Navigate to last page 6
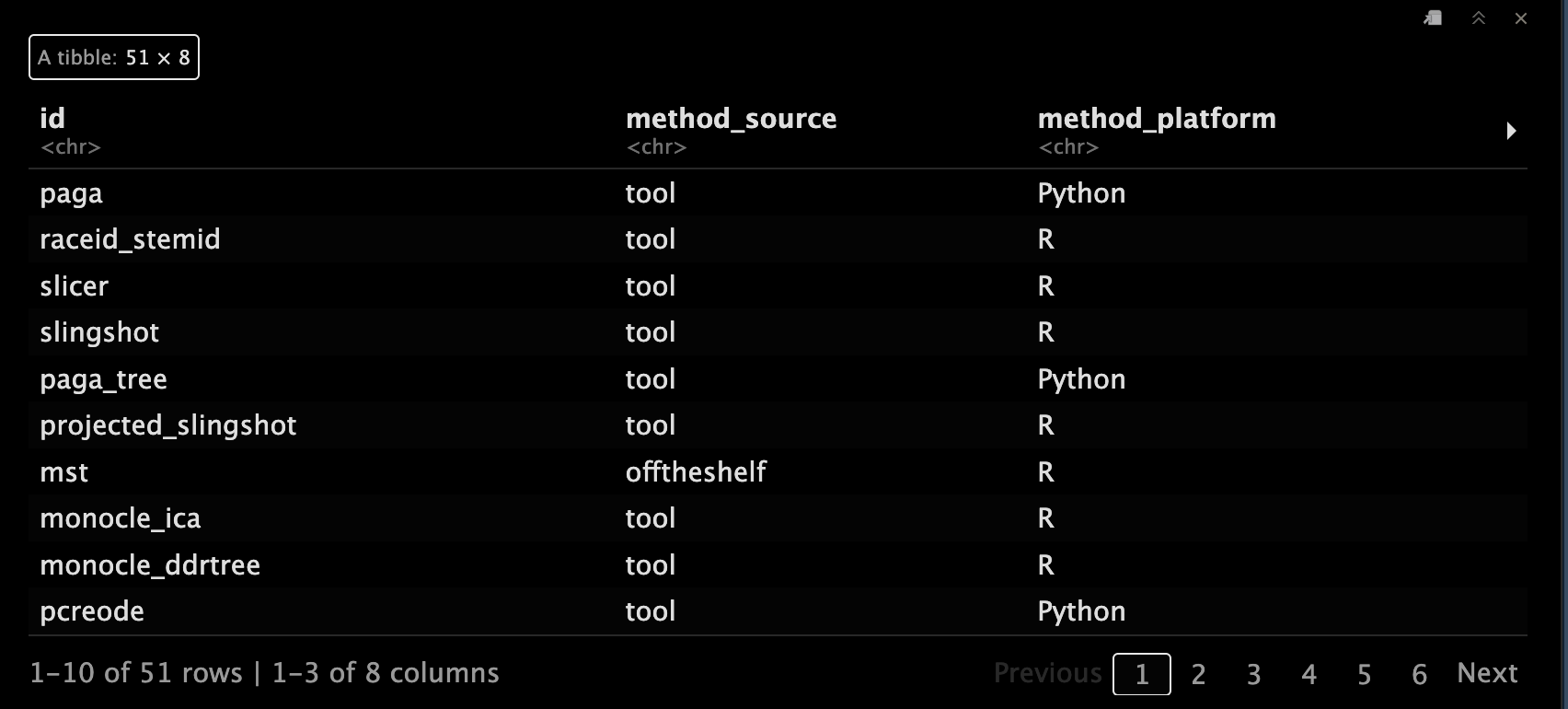Image resolution: width=1568 pixels, height=709 pixels. click(x=1419, y=674)
